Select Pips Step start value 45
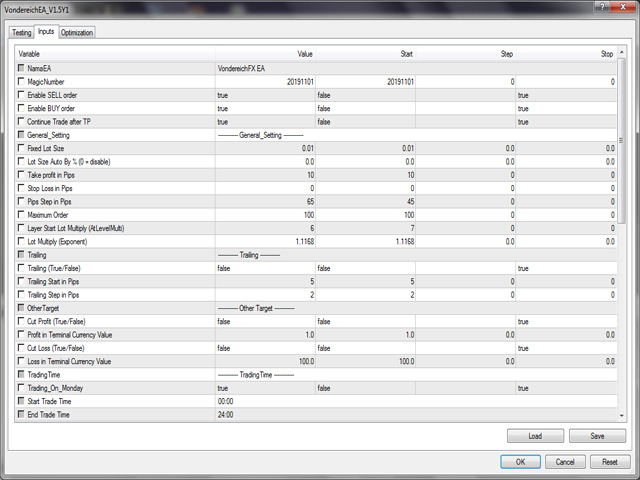640x480 pixels. coord(365,202)
